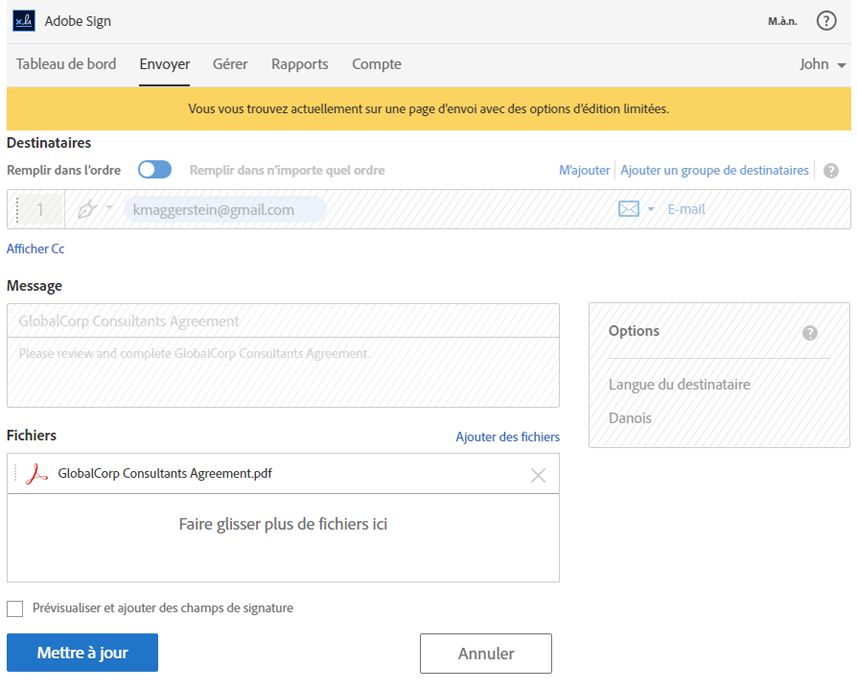Select the Envoyer tab
Screen dimensions: 857x690
tap(165, 64)
